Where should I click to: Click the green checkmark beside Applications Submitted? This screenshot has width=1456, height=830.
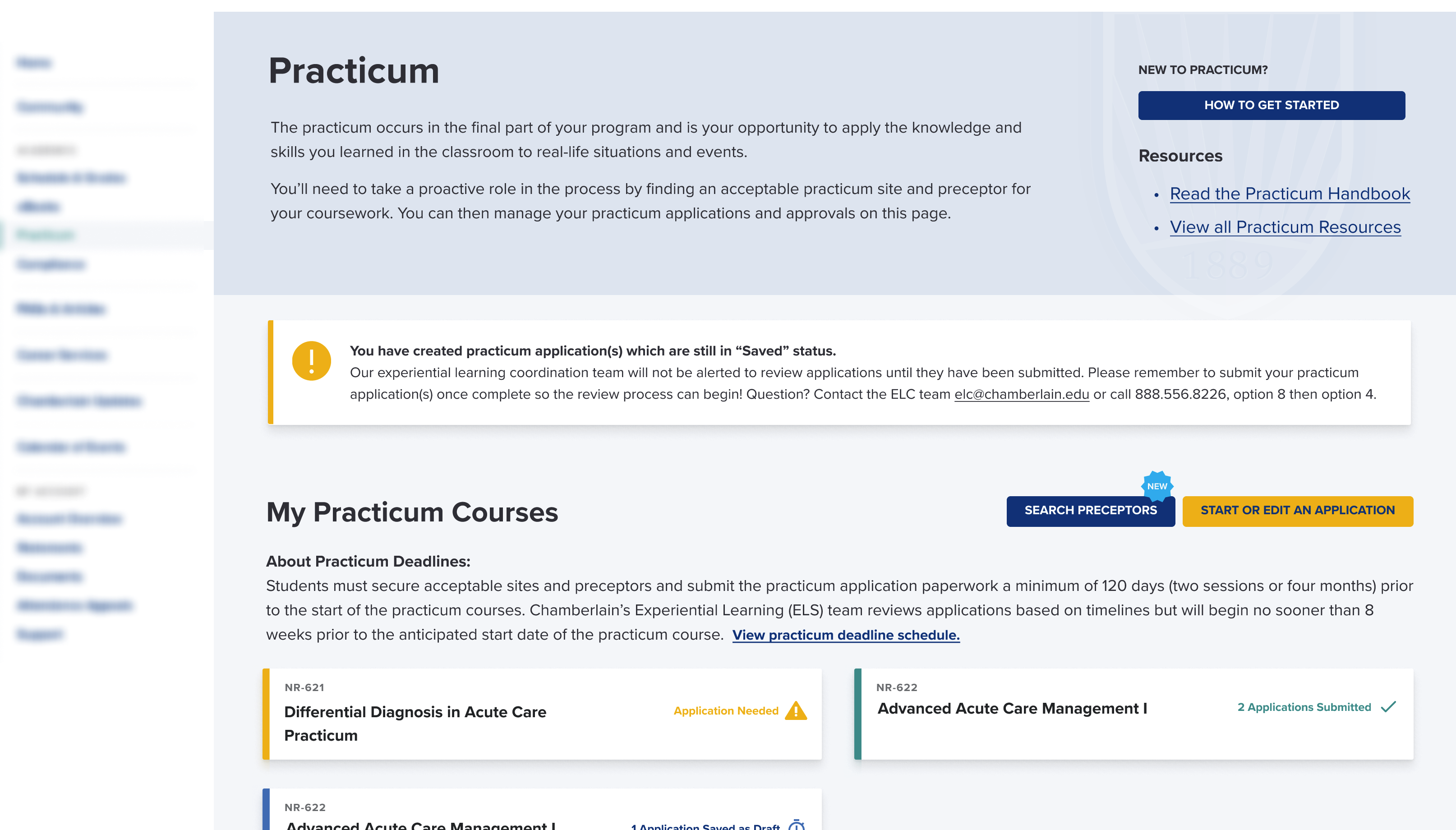coord(1388,707)
